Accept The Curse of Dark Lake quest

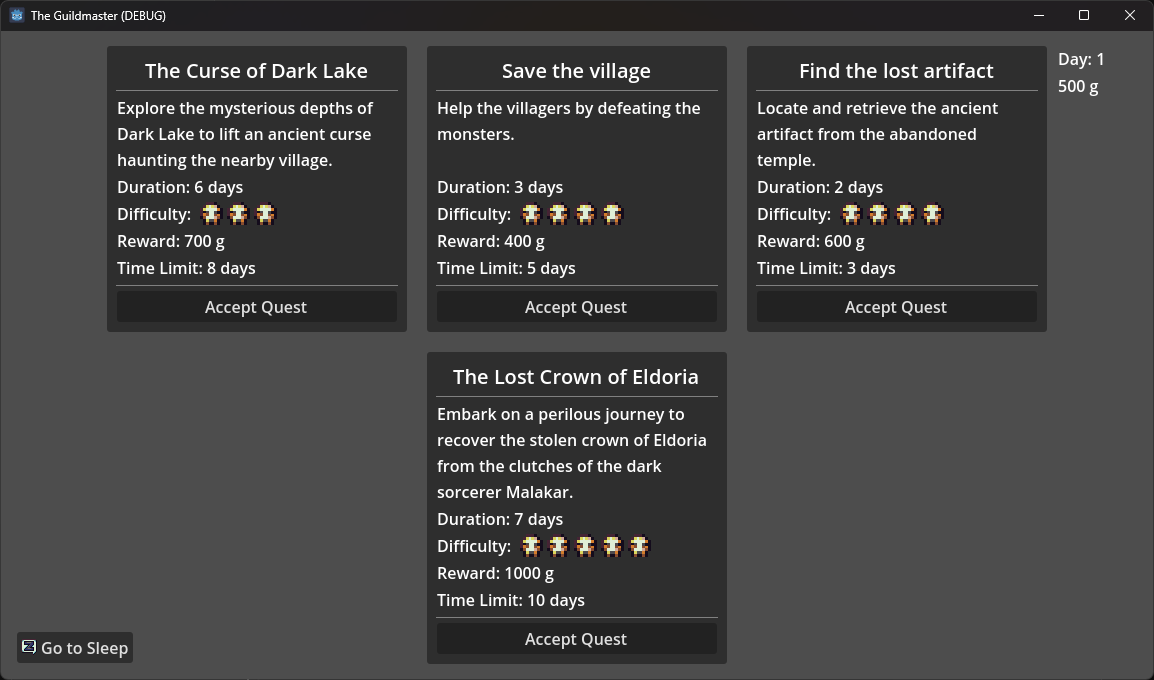(256, 307)
